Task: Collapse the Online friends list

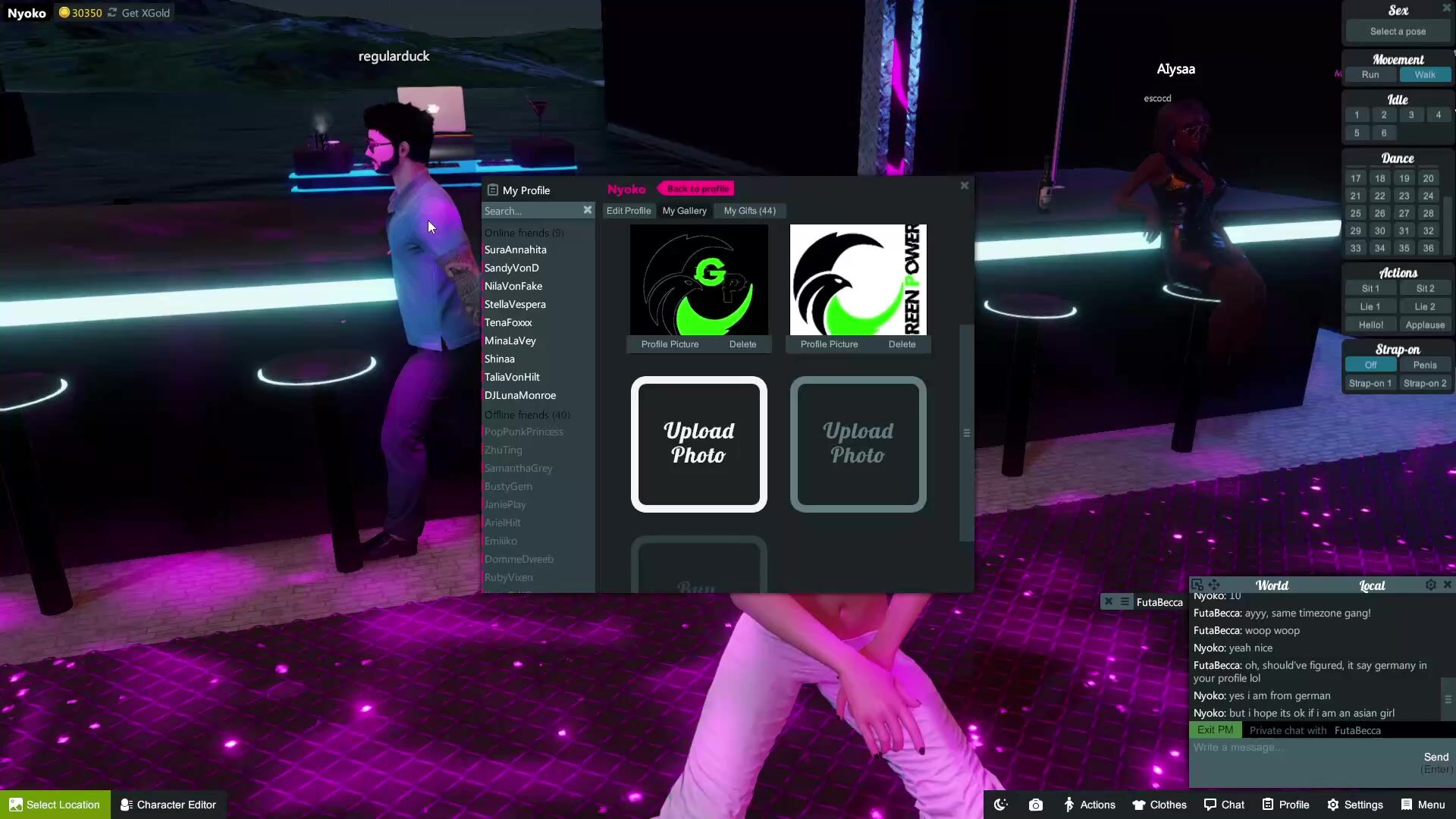Action: (523, 233)
